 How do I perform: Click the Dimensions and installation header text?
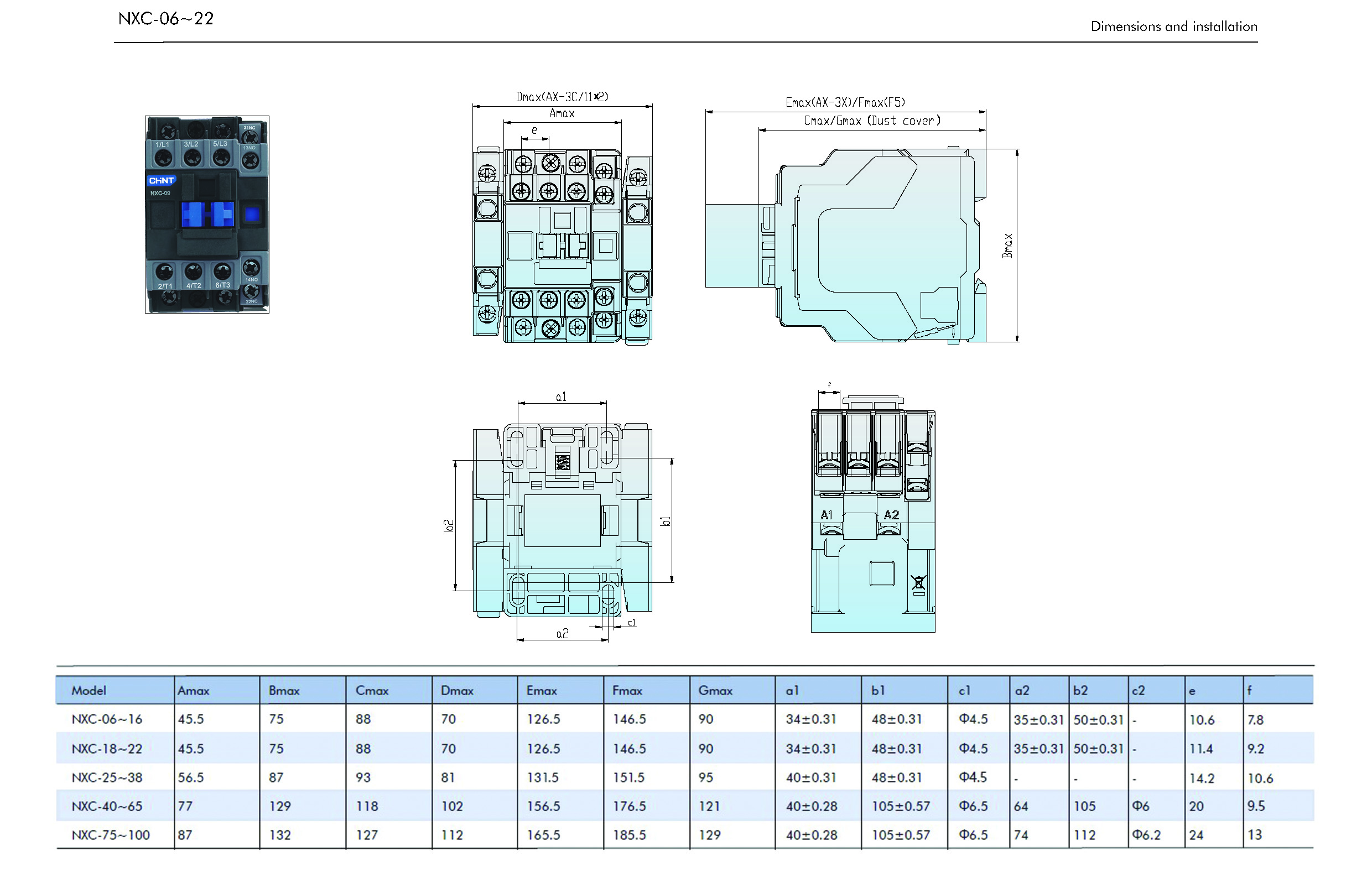[1174, 26]
